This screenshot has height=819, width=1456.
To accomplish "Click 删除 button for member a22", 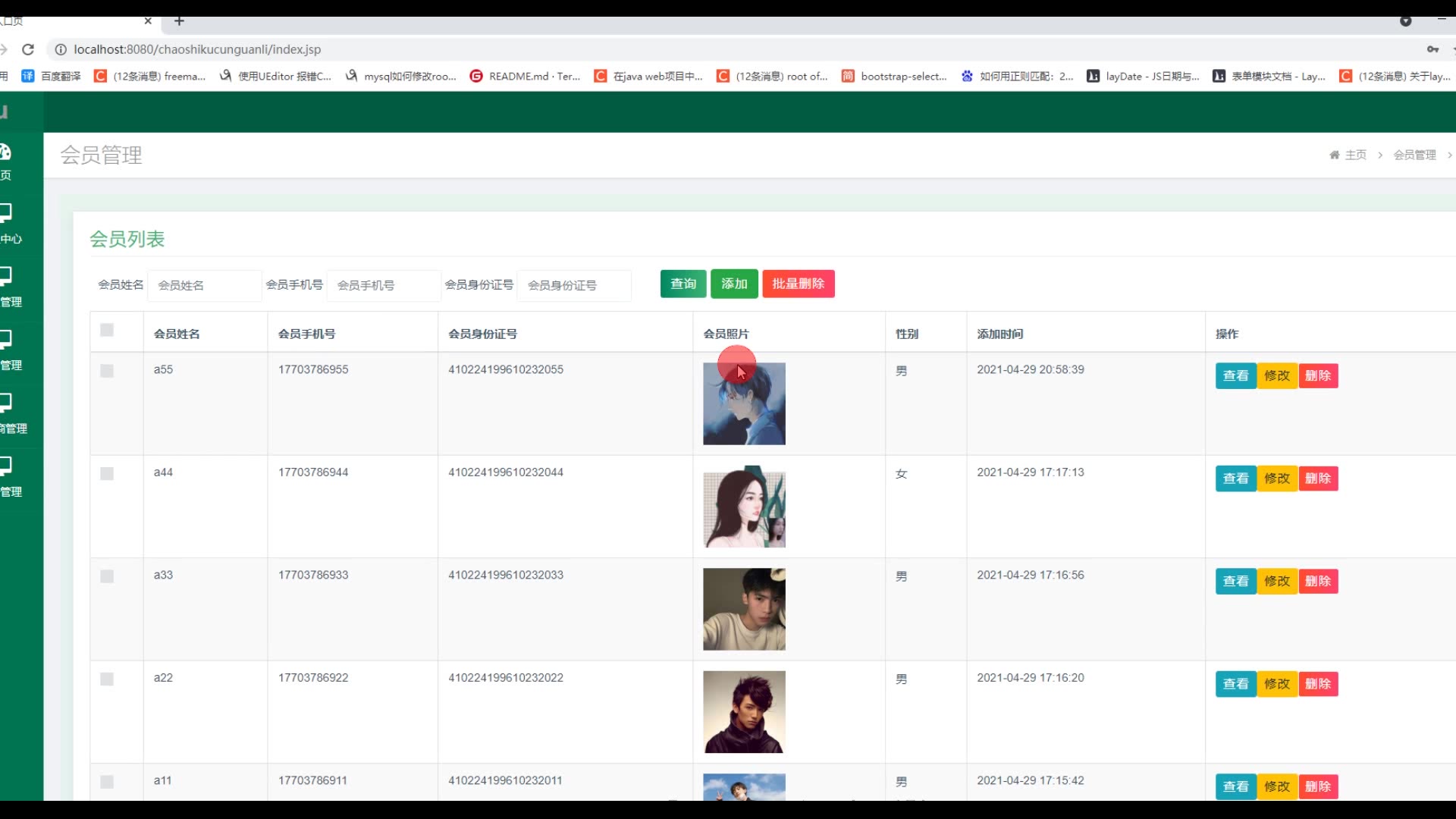I will tap(1318, 684).
